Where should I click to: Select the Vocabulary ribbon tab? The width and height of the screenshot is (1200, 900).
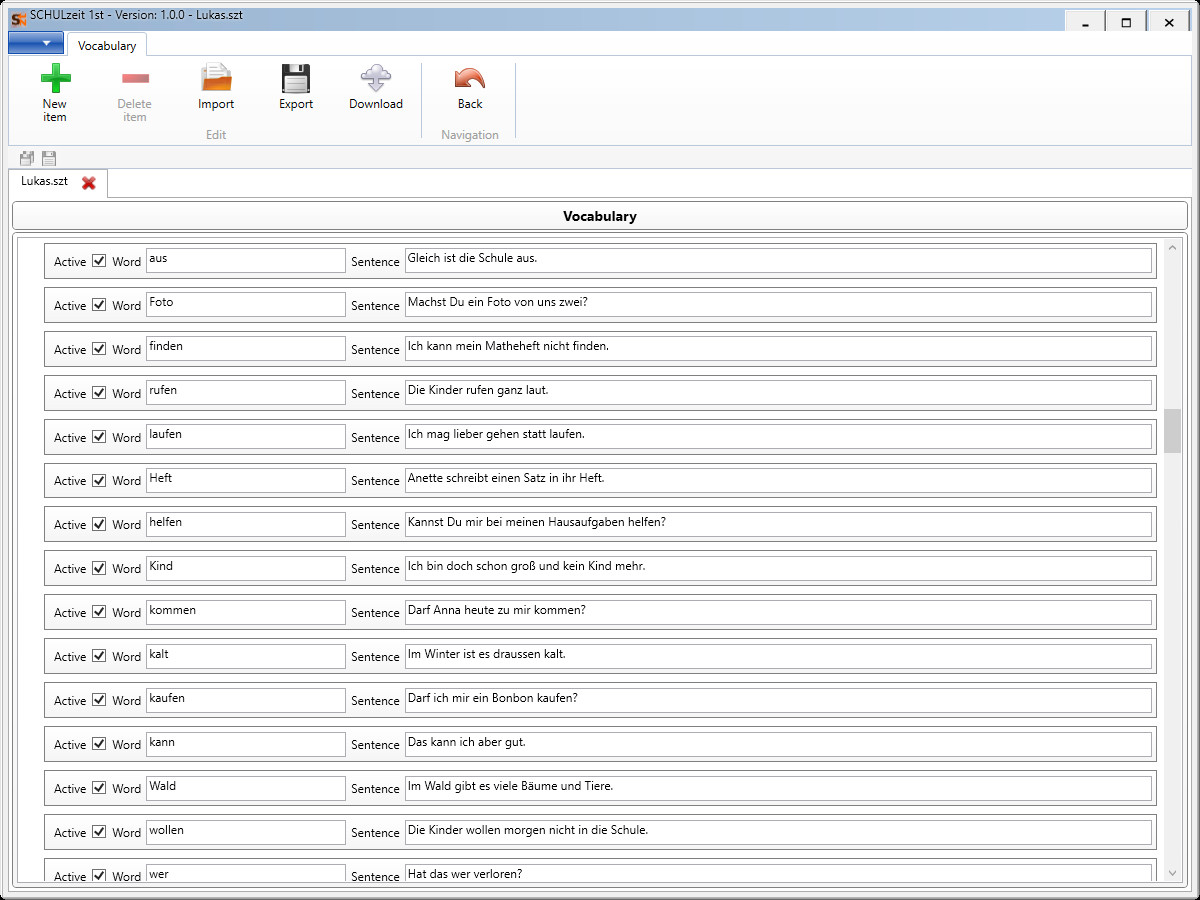(107, 45)
